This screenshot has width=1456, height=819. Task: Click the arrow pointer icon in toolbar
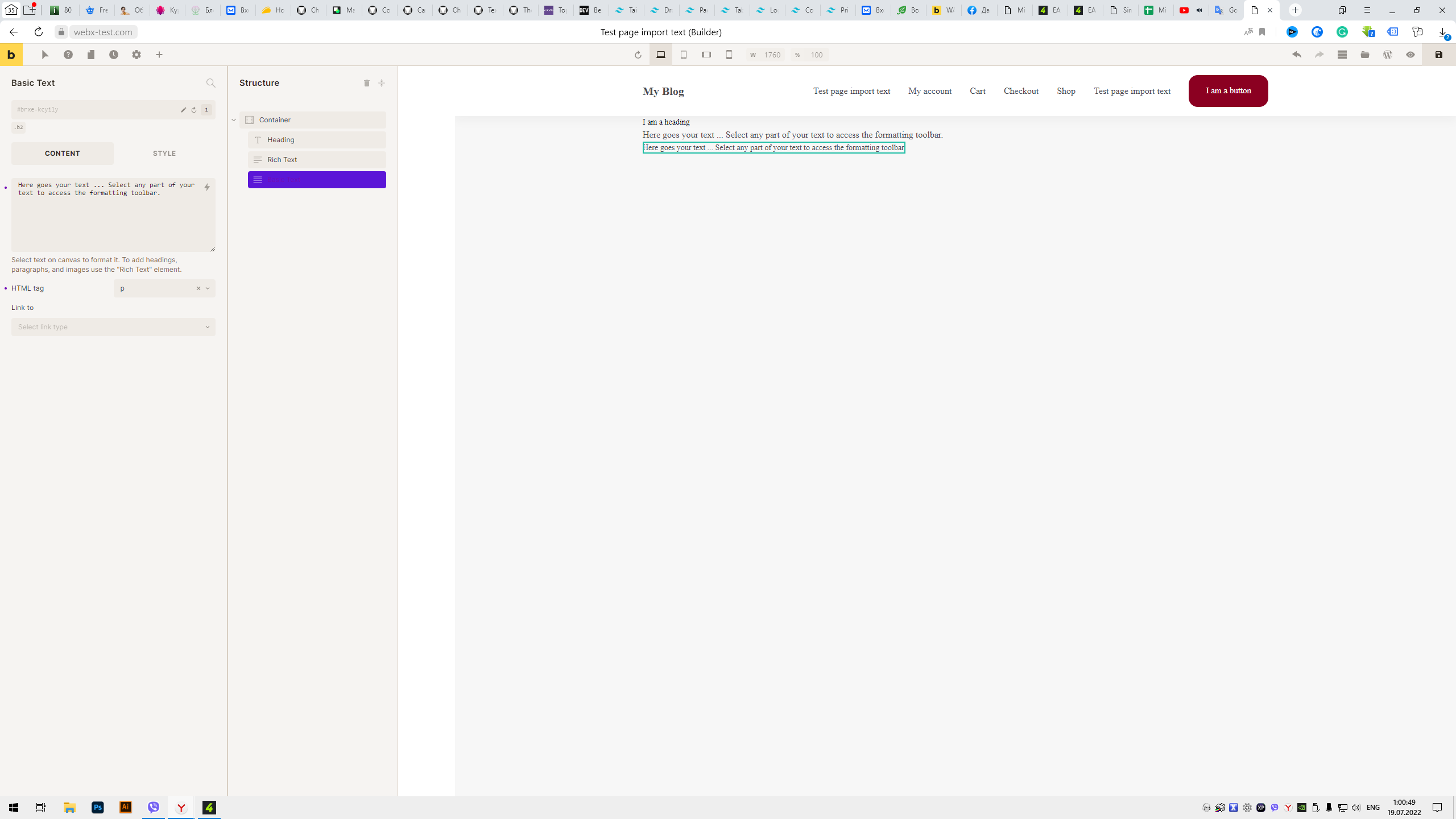pos(45,55)
